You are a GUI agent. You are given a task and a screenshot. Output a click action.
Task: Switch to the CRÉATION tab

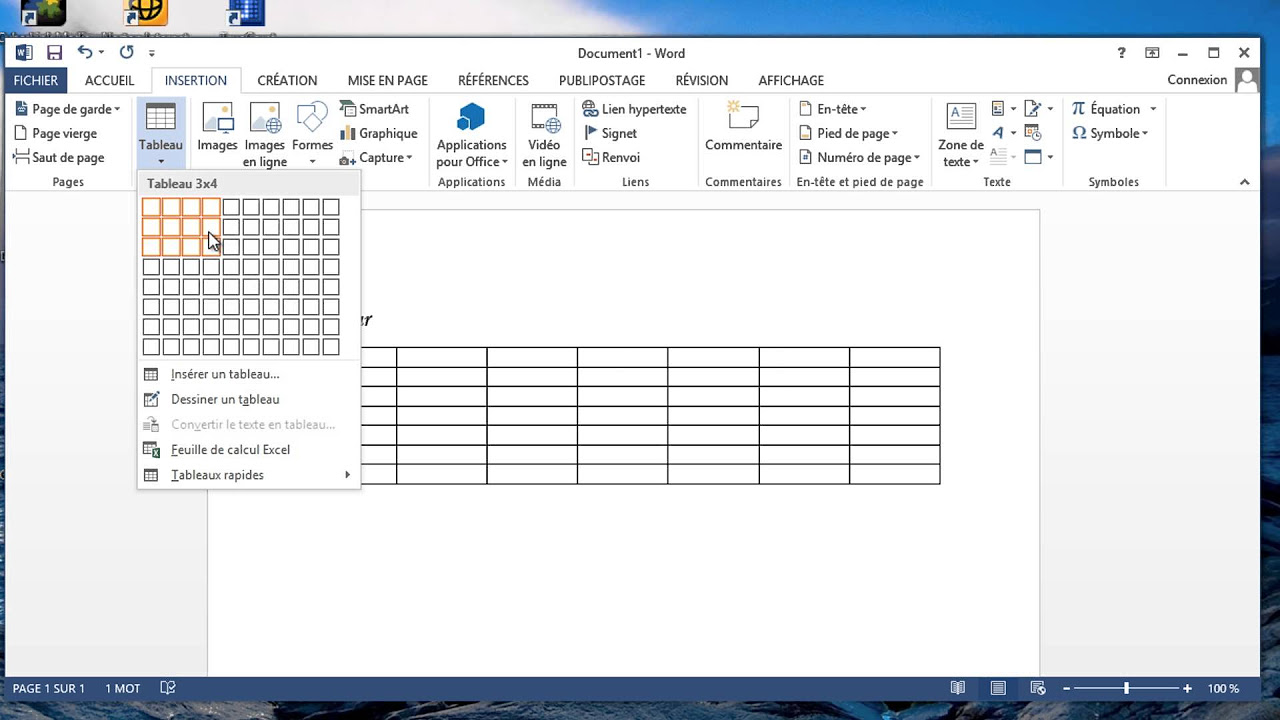(287, 80)
